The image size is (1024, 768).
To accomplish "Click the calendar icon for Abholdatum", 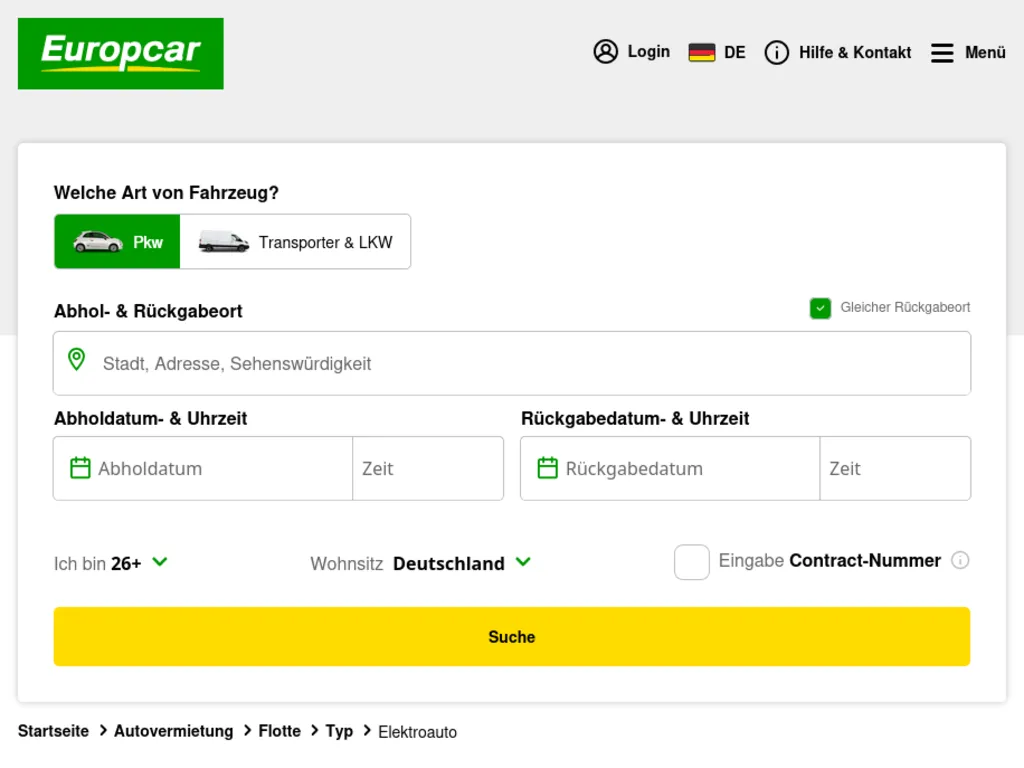I will [79, 467].
